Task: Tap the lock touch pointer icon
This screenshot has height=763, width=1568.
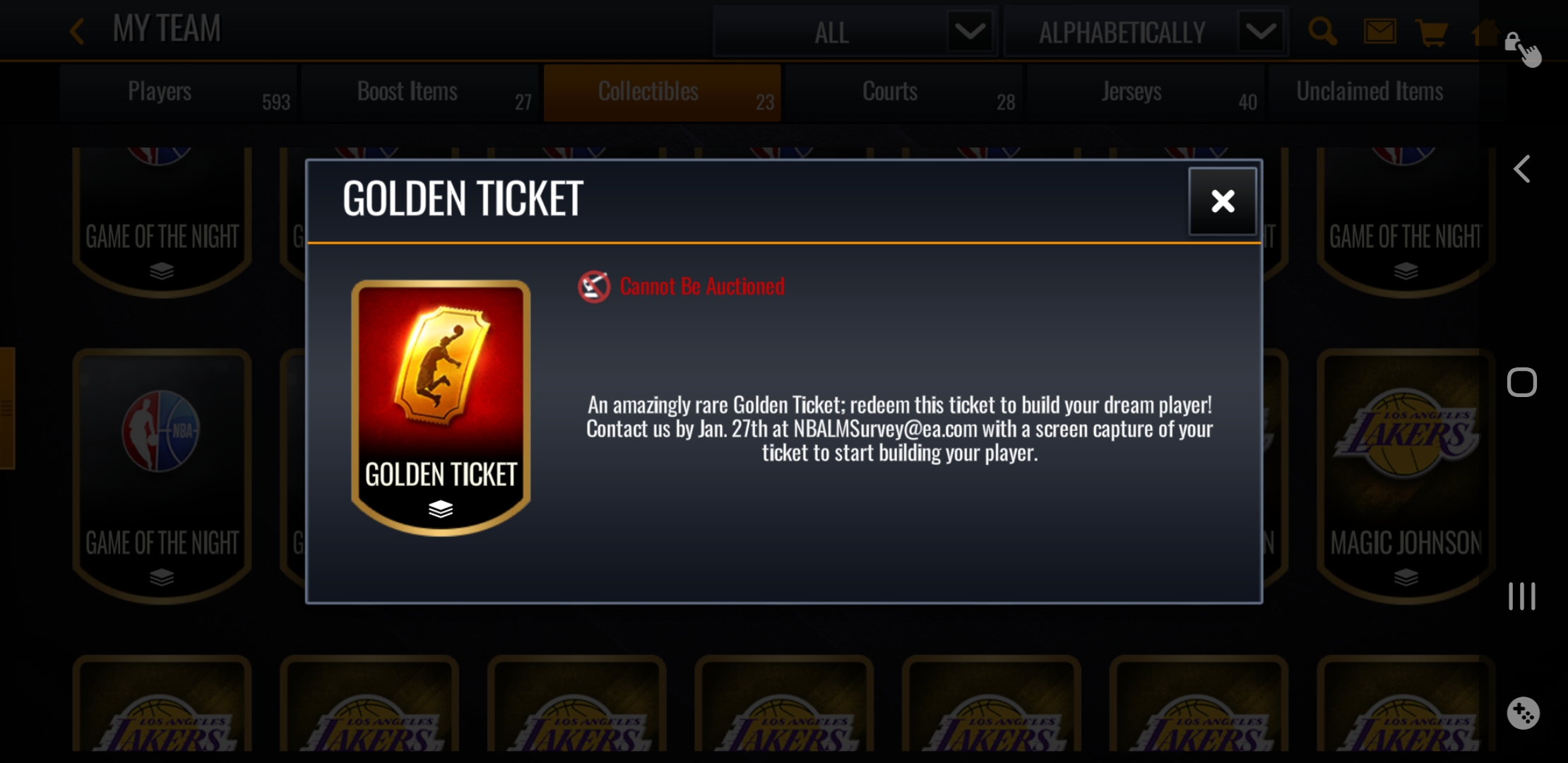Action: pyautogui.click(x=1523, y=49)
